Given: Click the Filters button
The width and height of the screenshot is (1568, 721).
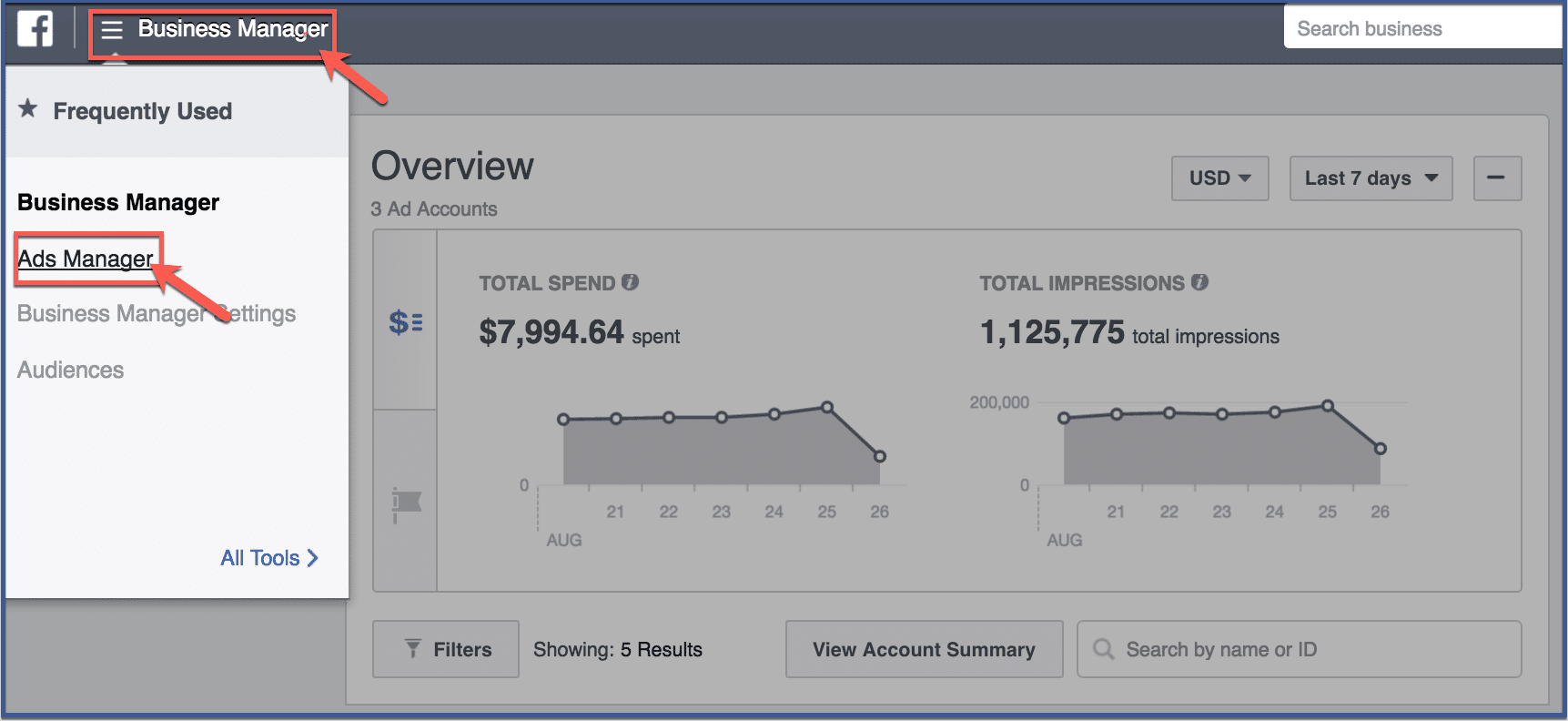Looking at the screenshot, I should 446,649.
